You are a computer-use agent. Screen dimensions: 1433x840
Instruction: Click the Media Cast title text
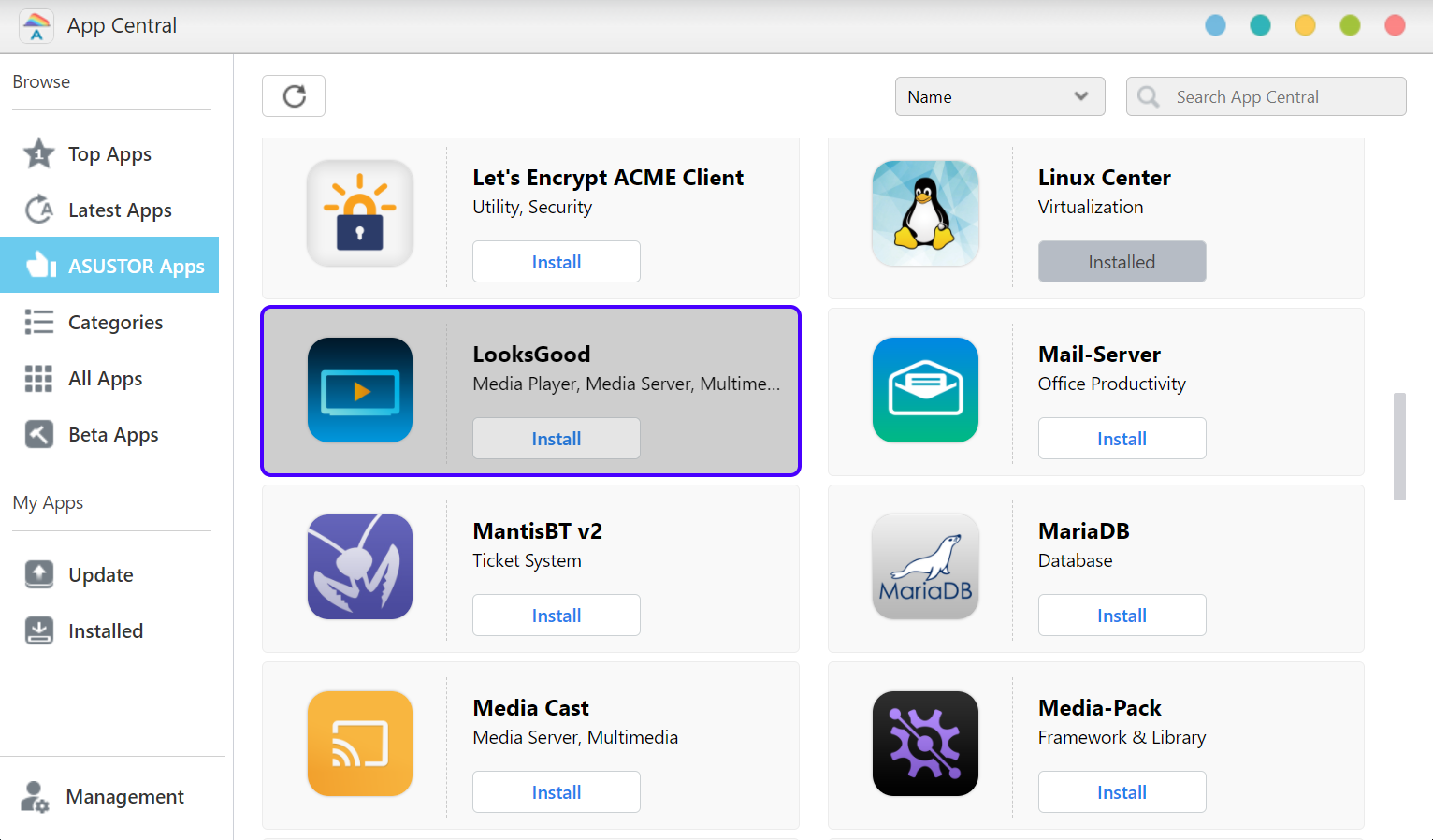click(x=530, y=708)
